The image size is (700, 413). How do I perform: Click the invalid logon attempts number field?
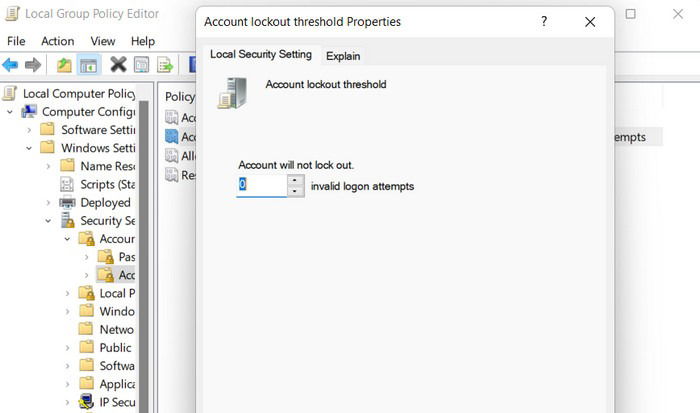pos(262,185)
